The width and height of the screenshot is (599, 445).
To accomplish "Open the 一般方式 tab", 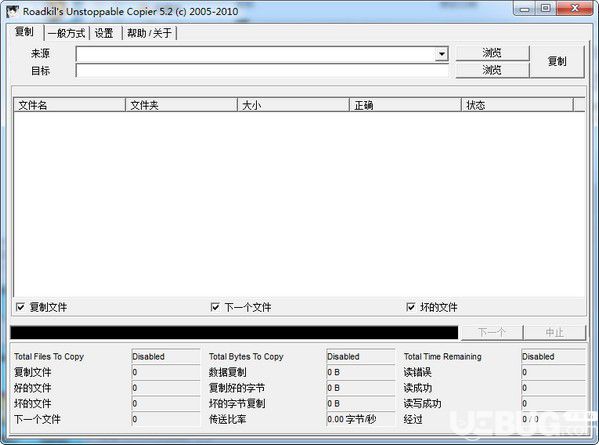I will [66, 33].
